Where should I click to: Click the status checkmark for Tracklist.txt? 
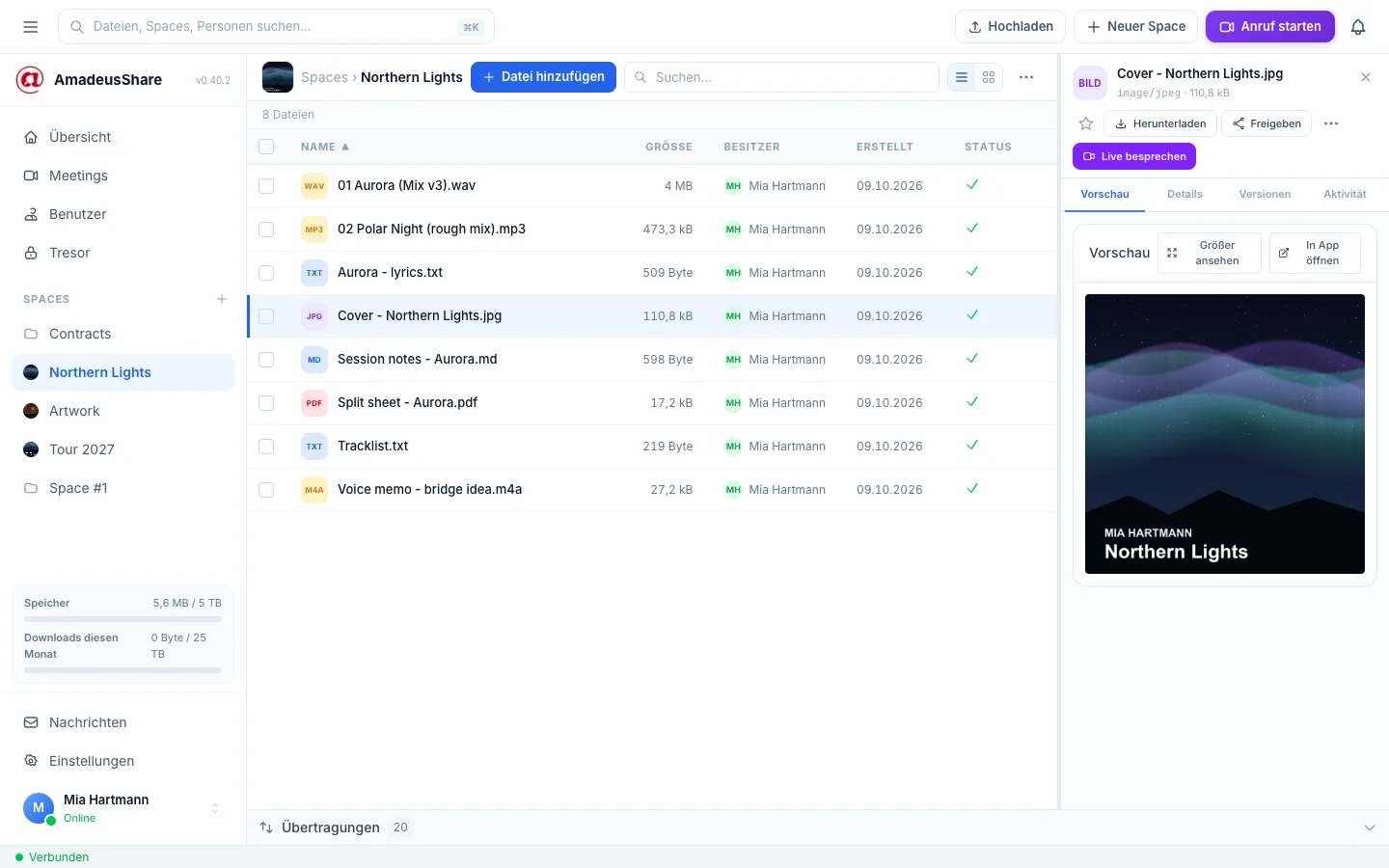(972, 446)
